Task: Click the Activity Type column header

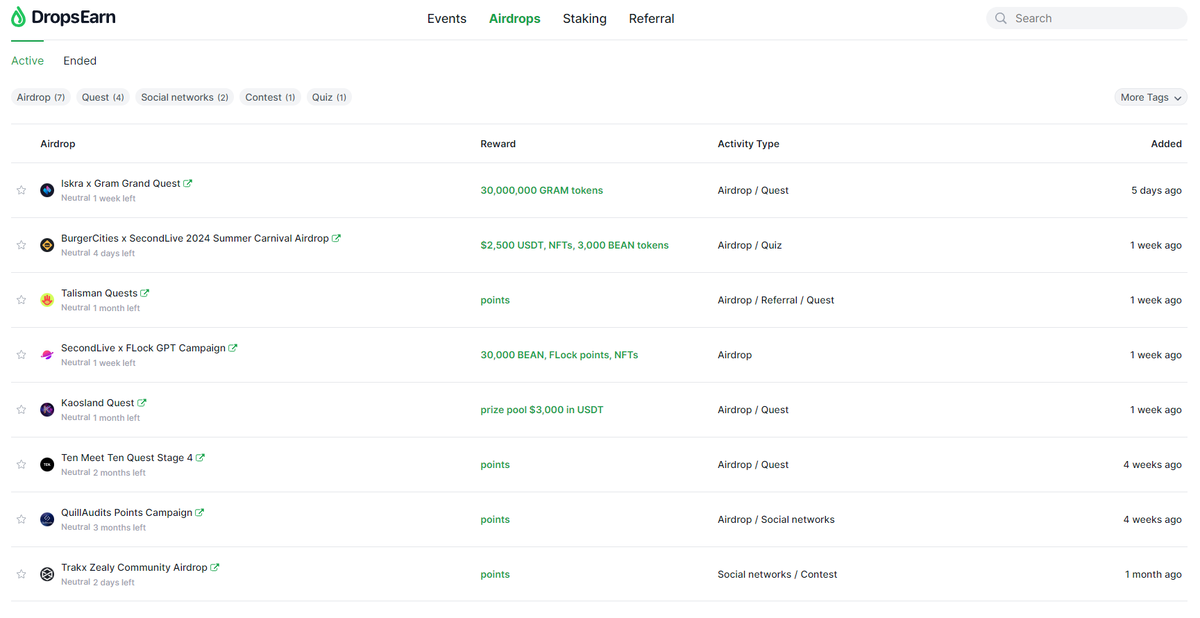Action: pyautogui.click(x=748, y=144)
